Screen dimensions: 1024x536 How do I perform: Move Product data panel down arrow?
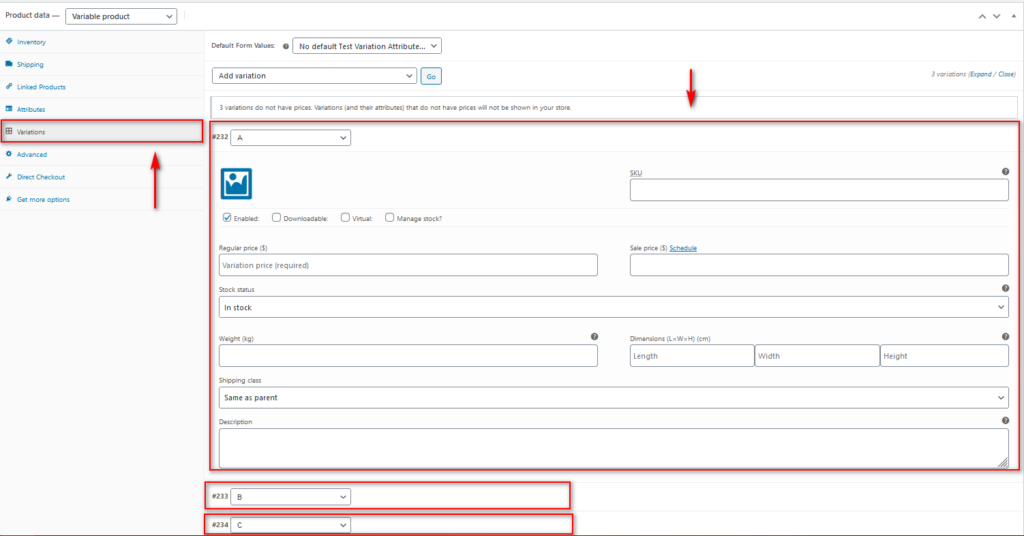(997, 16)
